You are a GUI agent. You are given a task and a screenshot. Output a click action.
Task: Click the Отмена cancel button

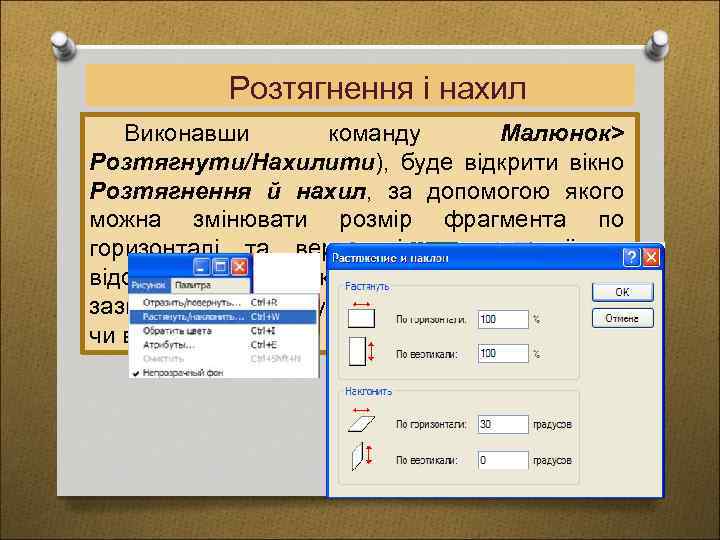(x=622, y=318)
